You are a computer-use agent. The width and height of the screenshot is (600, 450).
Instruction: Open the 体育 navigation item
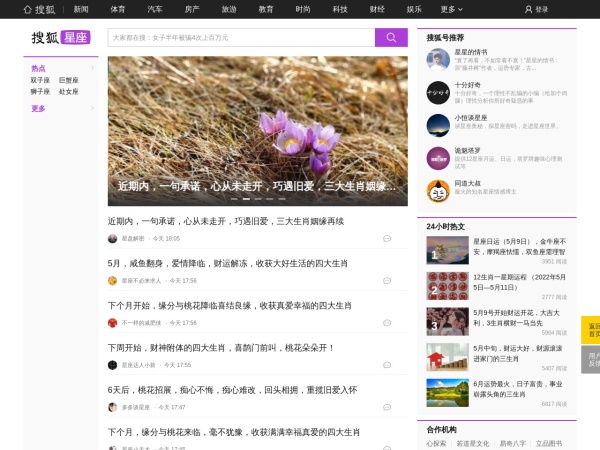(117, 9)
